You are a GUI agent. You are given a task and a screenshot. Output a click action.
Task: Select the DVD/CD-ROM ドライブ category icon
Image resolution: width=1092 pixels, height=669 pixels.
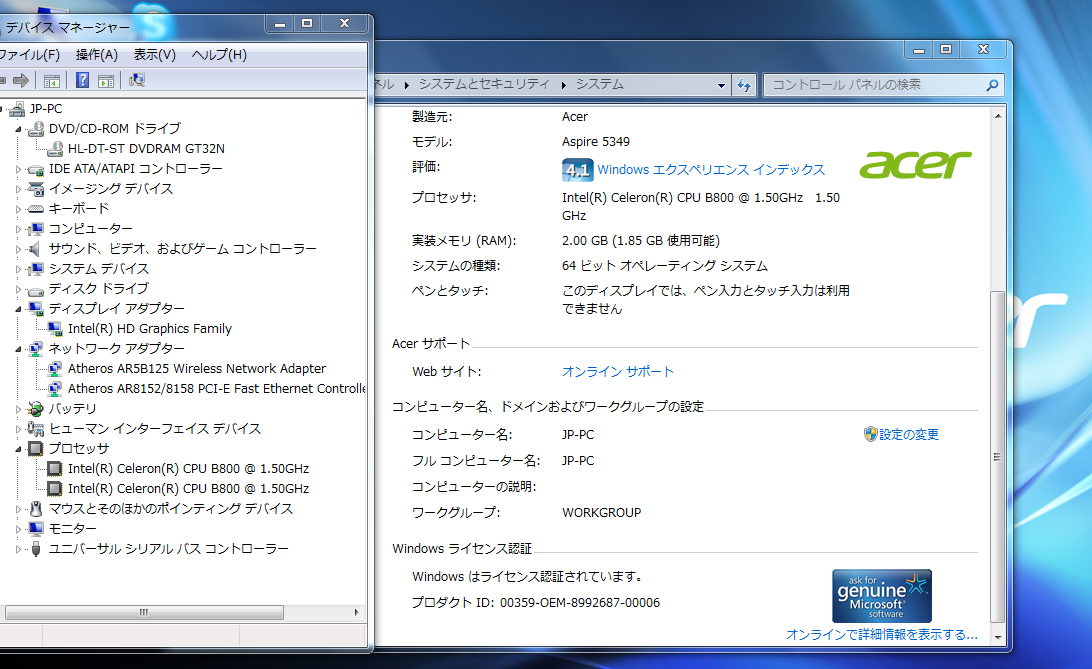click(x=36, y=129)
